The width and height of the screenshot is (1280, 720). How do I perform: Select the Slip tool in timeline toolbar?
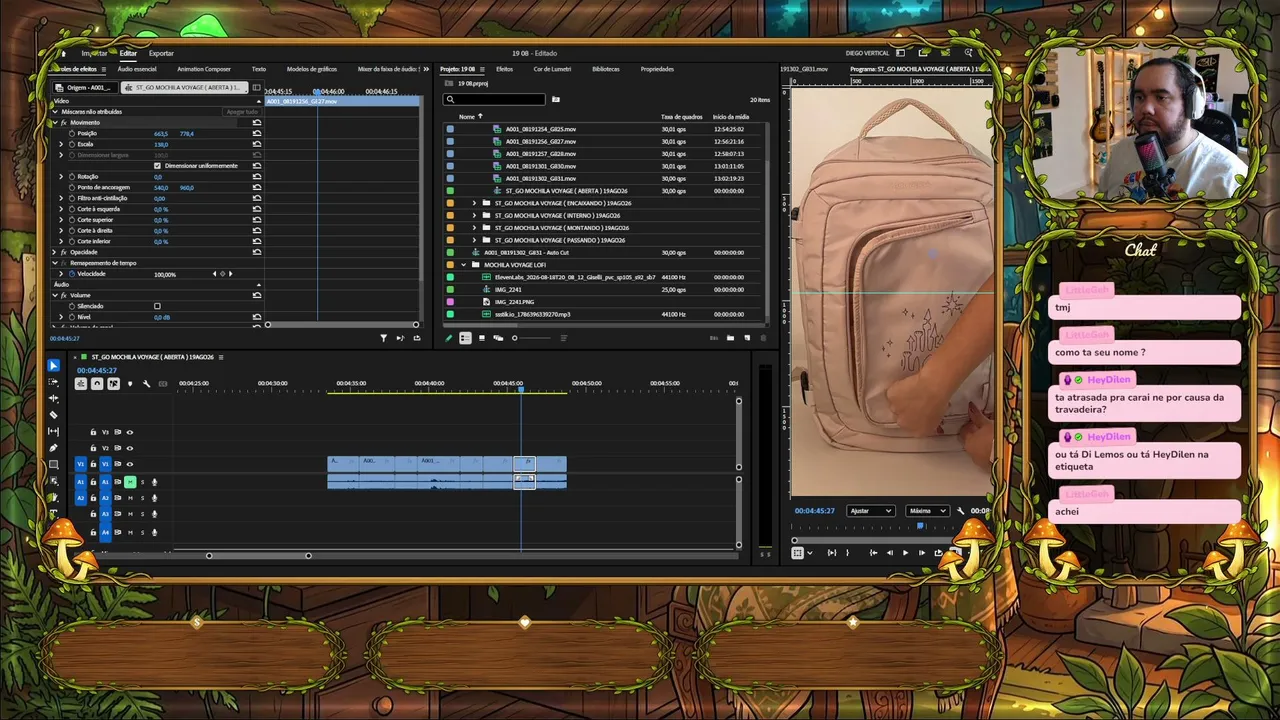54,431
